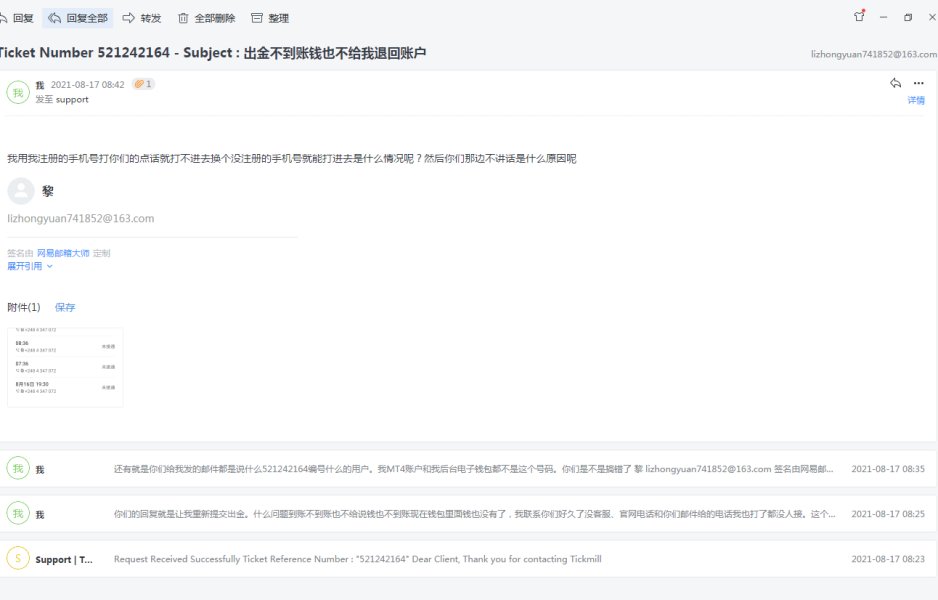The image size is (938, 600).
Task: Click Organize (整理) button
Action: [270, 19]
